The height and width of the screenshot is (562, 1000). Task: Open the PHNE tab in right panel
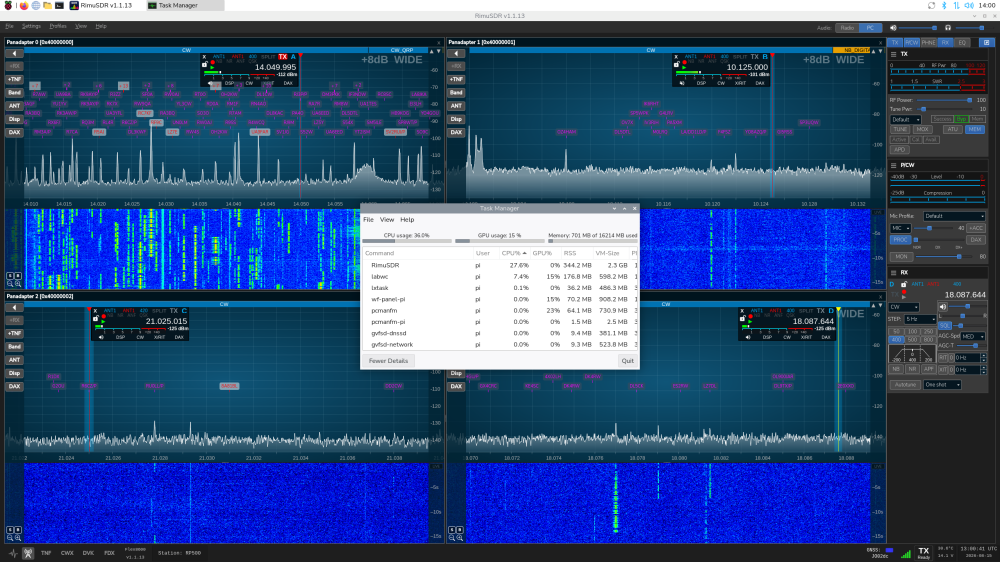tap(928, 43)
